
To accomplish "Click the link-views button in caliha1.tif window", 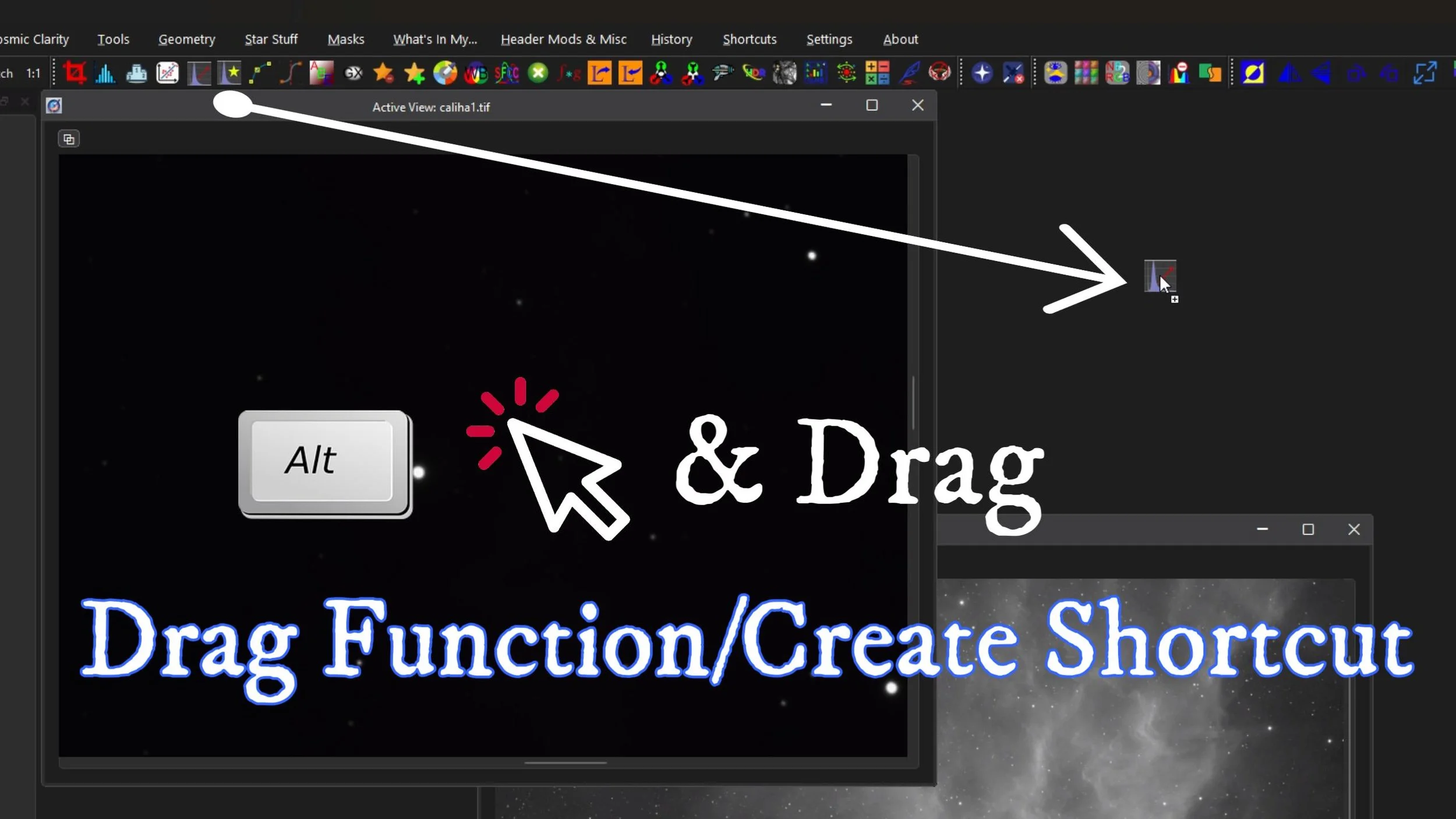I will [69, 139].
